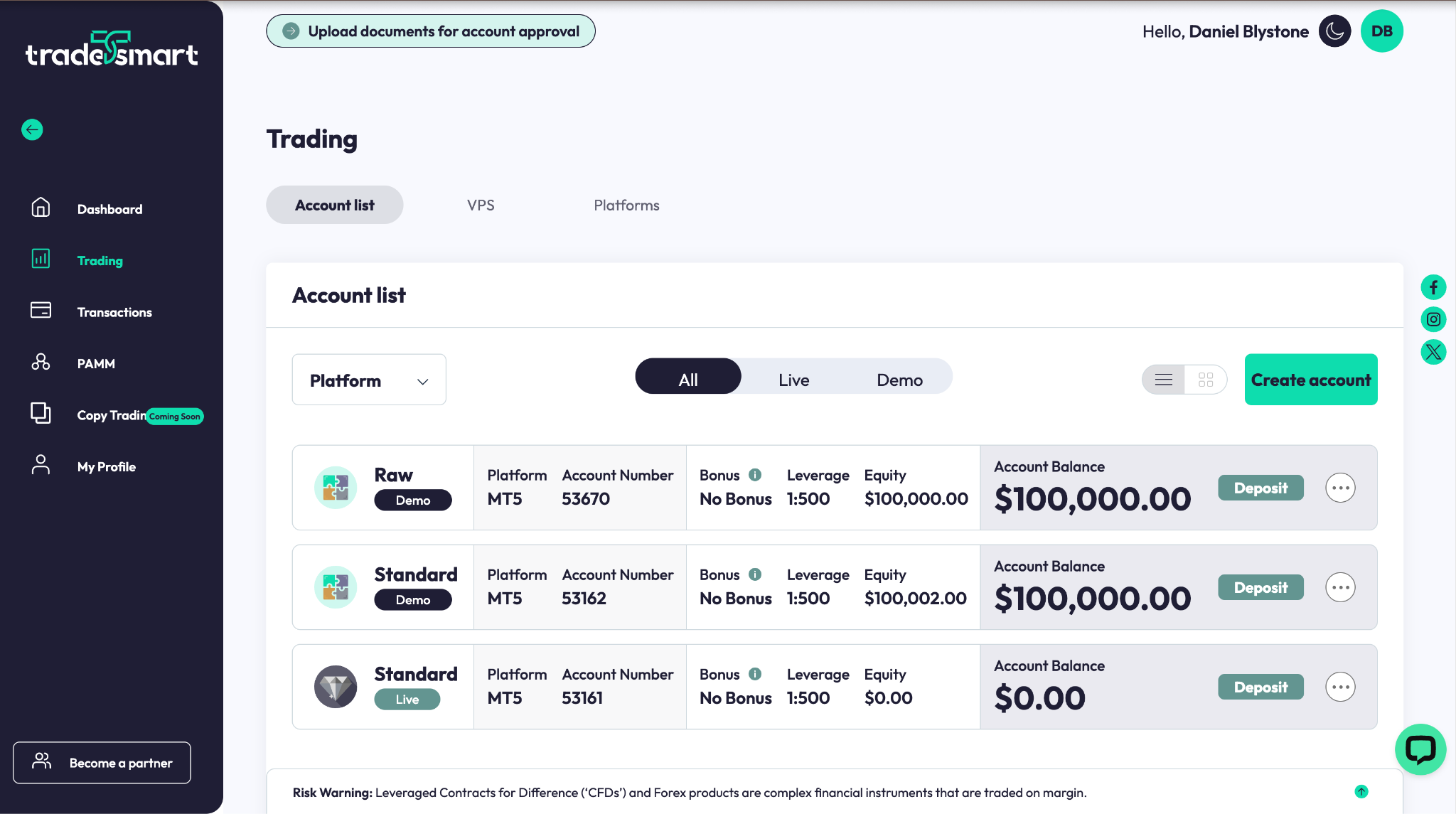The width and height of the screenshot is (1456, 814).
Task: Click account number 53670
Action: [x=586, y=498]
